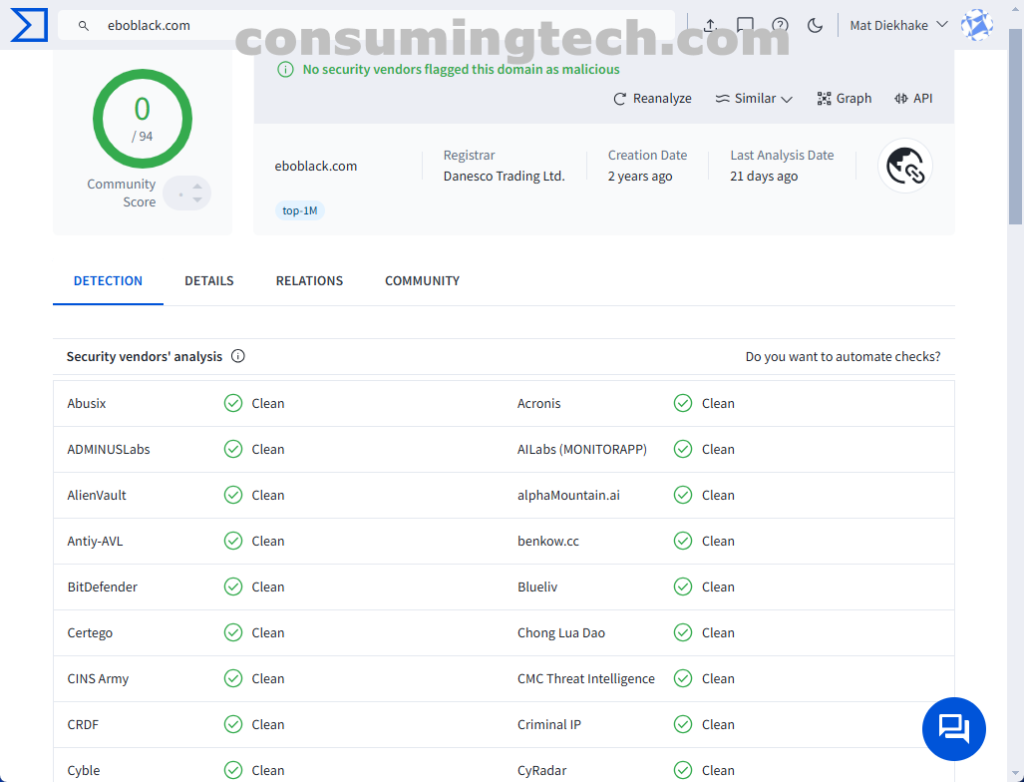The width and height of the screenshot is (1024, 782).
Task: Switch to the DETECTION tab
Action: pyautogui.click(x=108, y=281)
